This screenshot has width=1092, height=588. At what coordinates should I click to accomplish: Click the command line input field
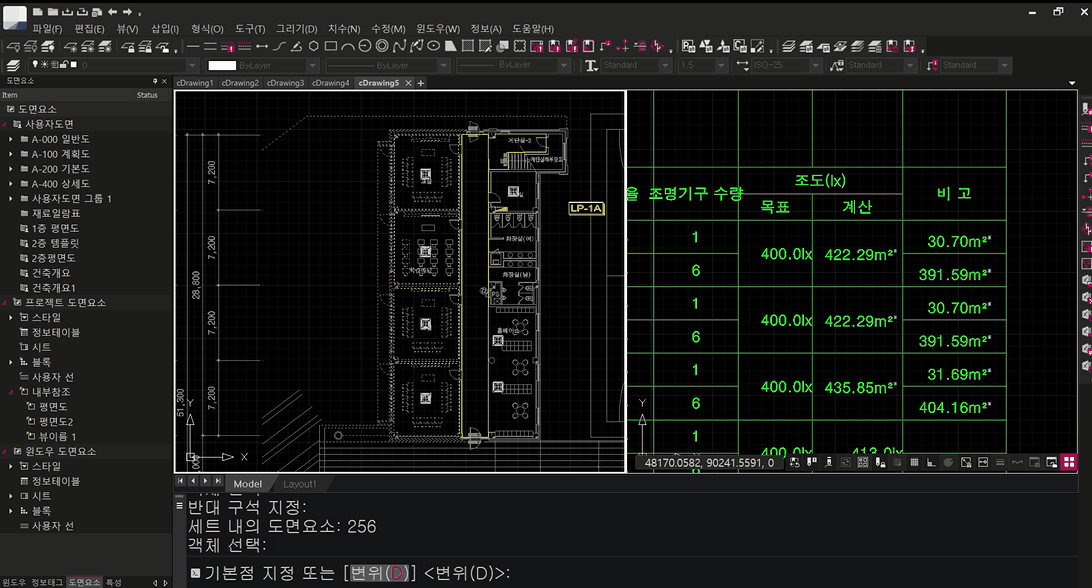[632, 573]
